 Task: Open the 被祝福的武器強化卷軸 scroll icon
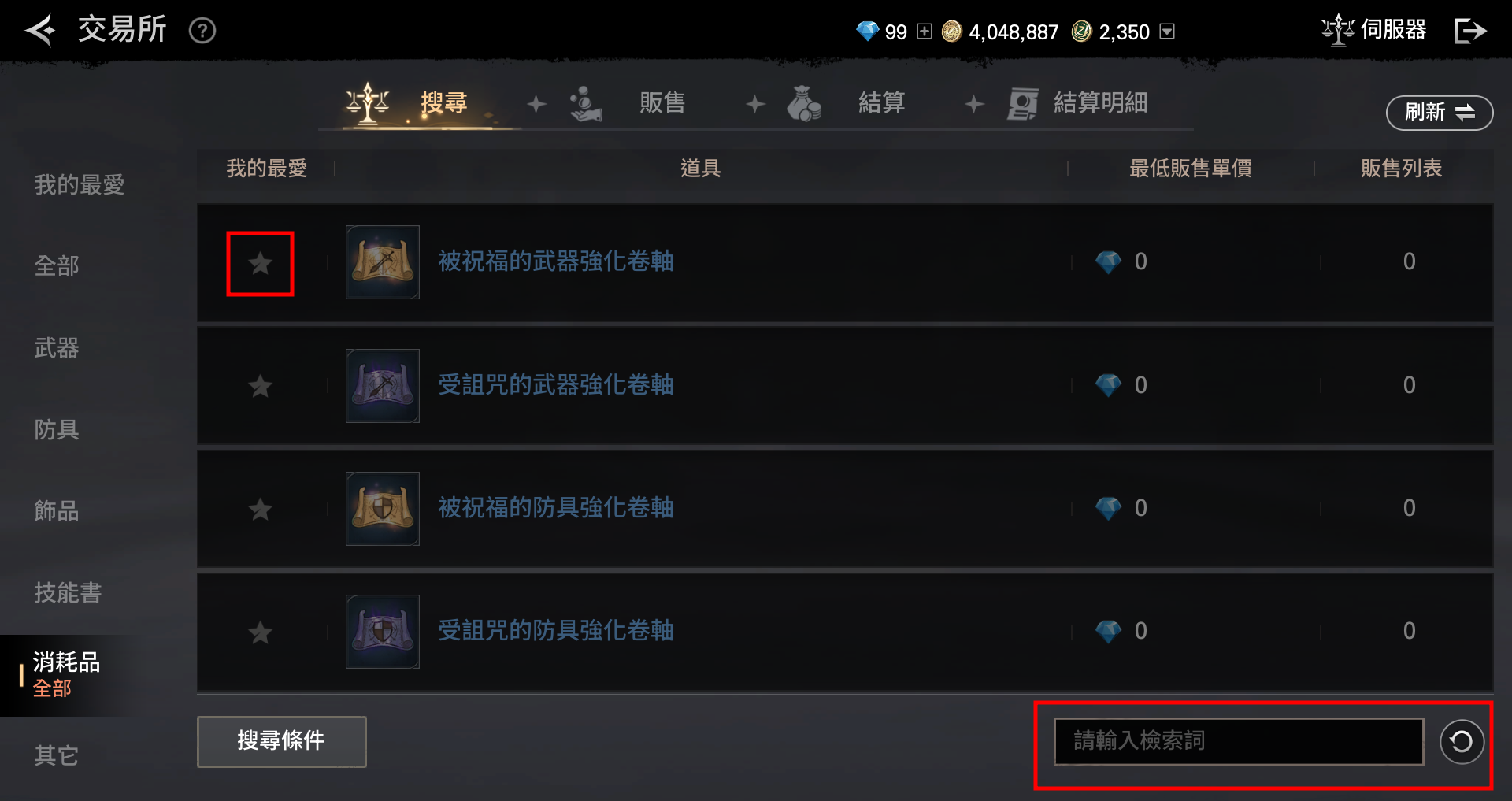[383, 262]
